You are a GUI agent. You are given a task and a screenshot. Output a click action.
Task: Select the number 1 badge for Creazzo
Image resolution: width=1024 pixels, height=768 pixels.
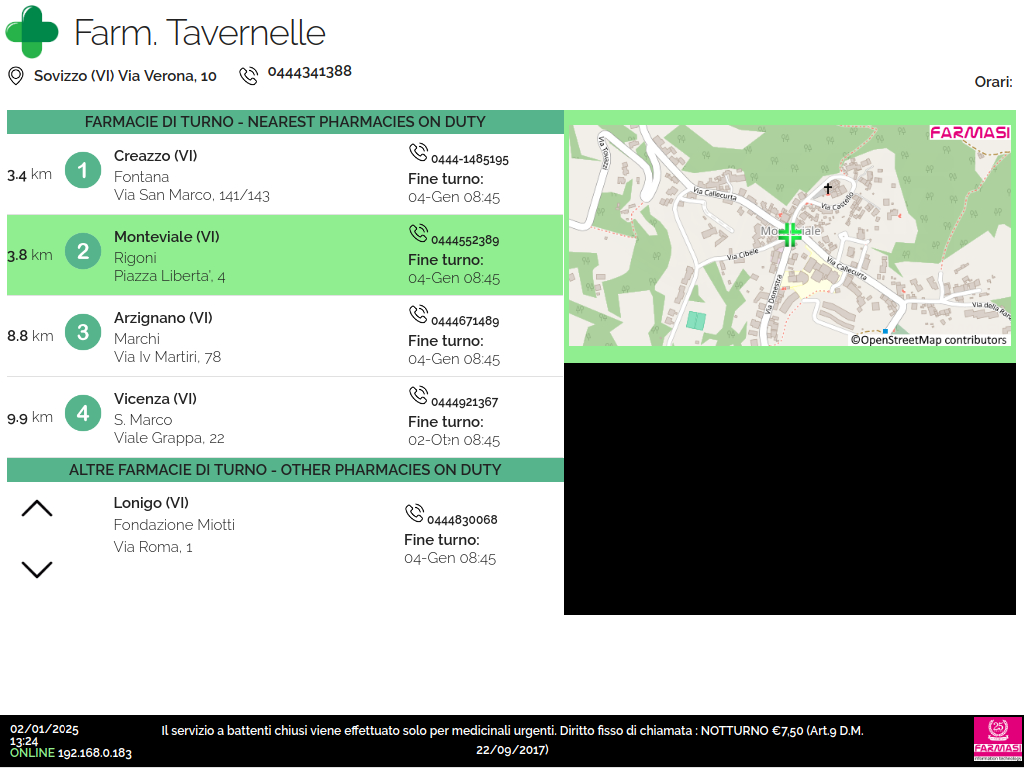point(83,171)
